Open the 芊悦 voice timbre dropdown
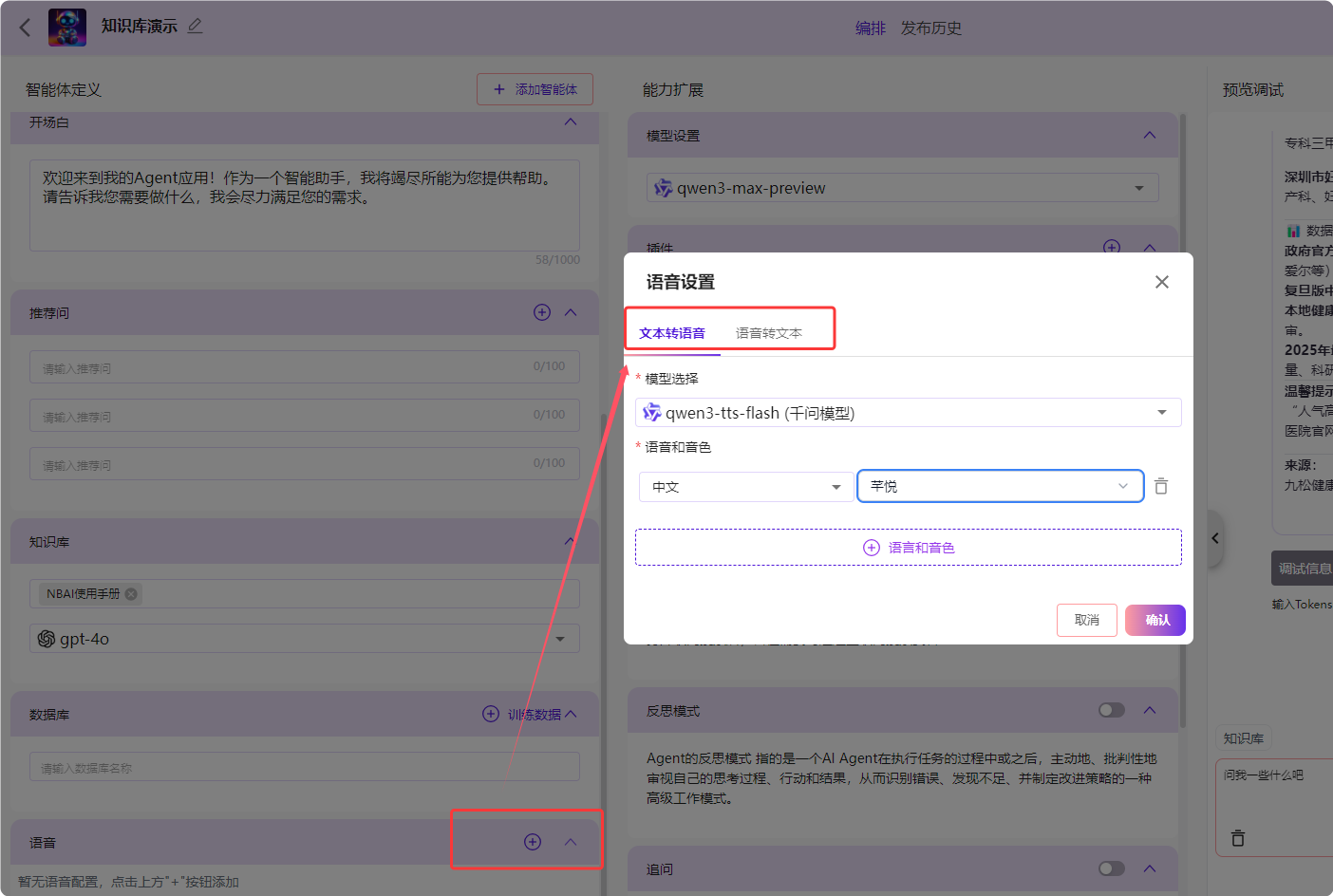Viewport: 1333px width, 896px height. tap(1000, 486)
